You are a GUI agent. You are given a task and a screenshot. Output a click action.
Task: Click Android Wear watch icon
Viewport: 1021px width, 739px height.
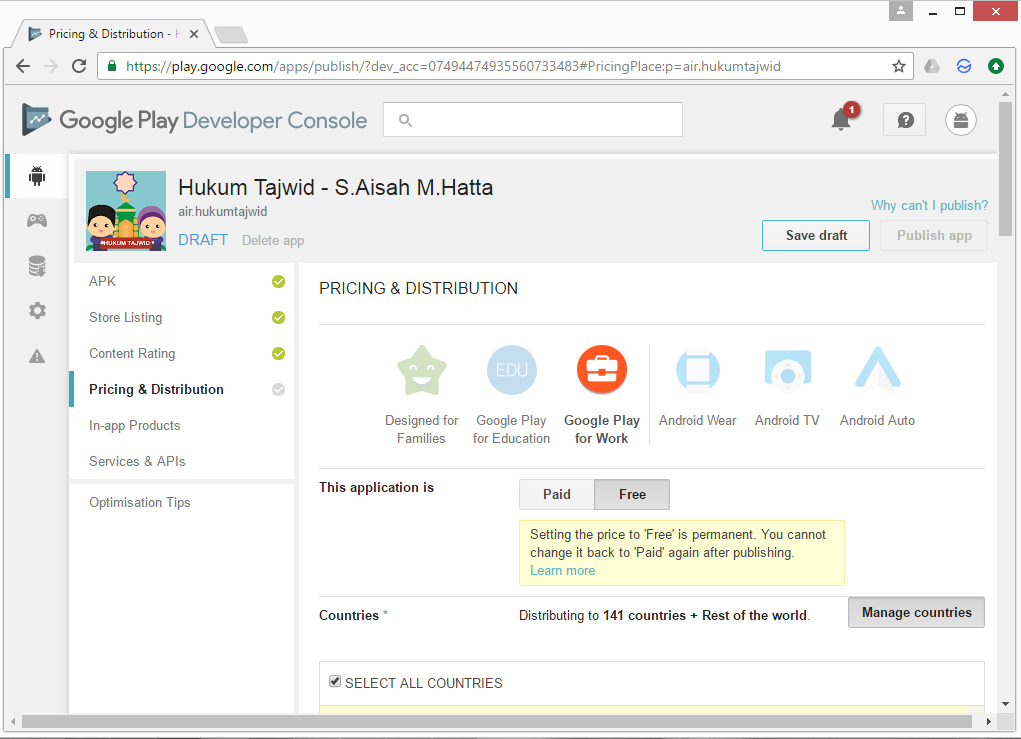coord(697,370)
